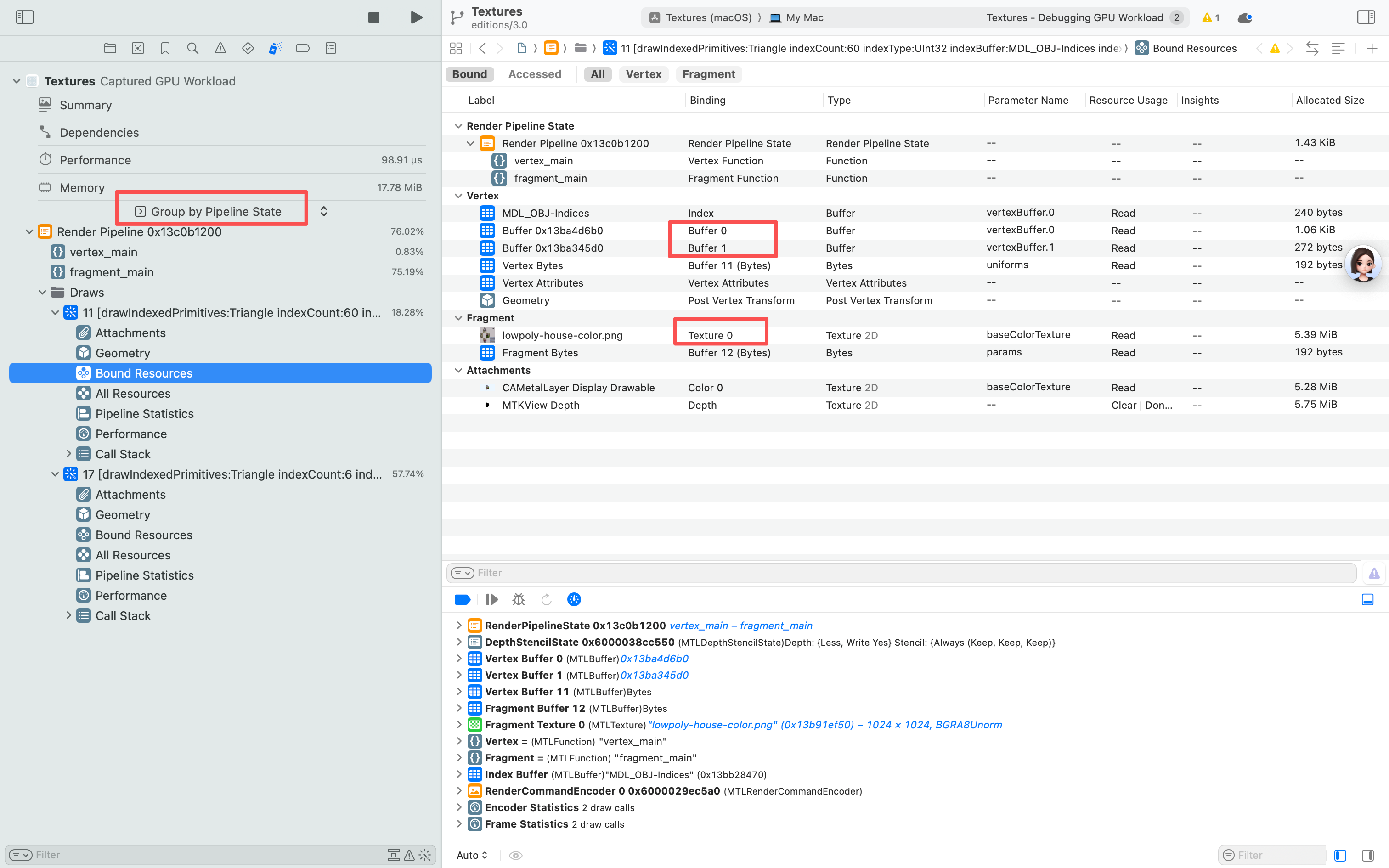1389x868 pixels.
Task: Go forward in editor history
Action: 500,48
